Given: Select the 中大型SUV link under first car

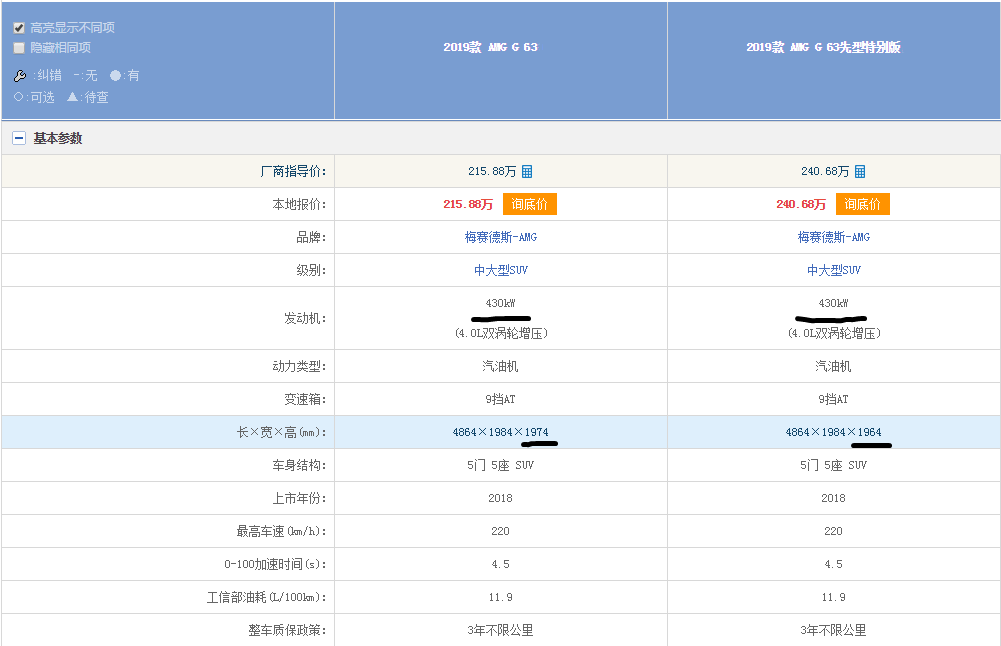Looking at the screenshot, I should [500, 269].
